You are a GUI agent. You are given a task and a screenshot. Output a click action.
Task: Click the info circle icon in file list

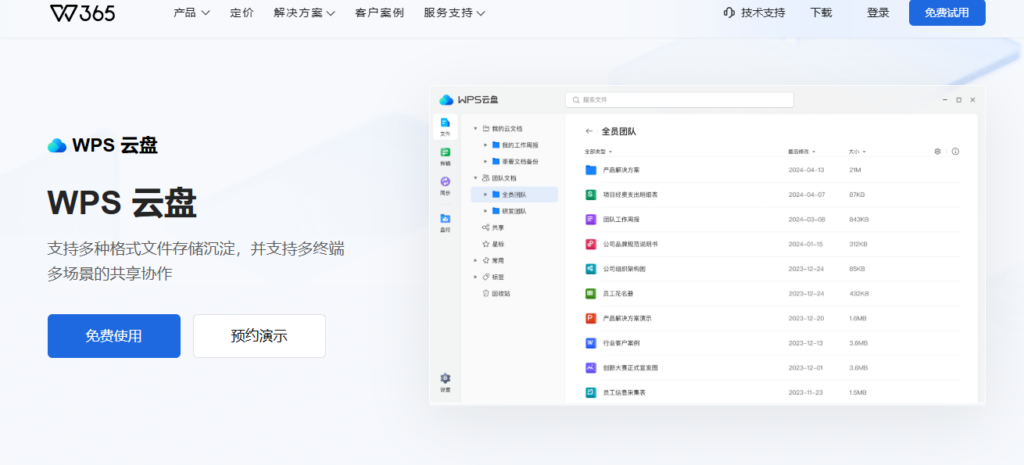pyautogui.click(x=955, y=152)
